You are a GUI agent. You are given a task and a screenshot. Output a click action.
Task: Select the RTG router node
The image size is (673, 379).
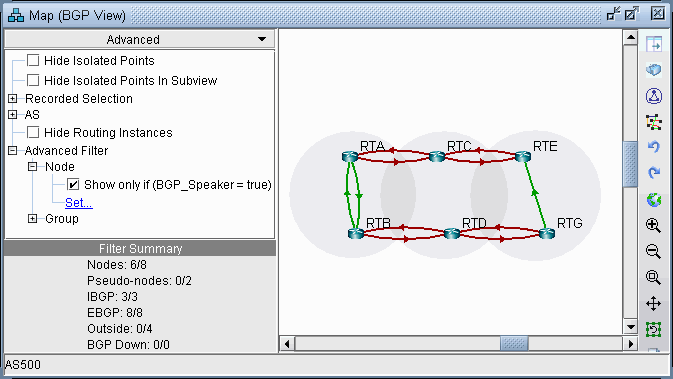546,233
